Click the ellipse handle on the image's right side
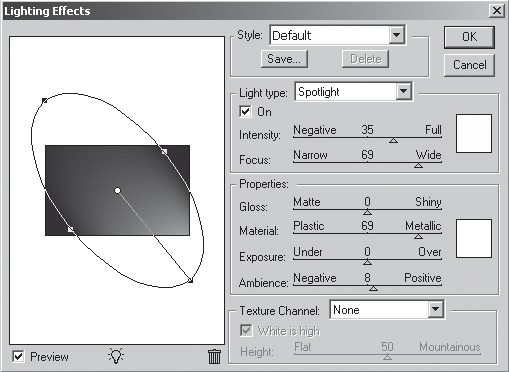 164,152
